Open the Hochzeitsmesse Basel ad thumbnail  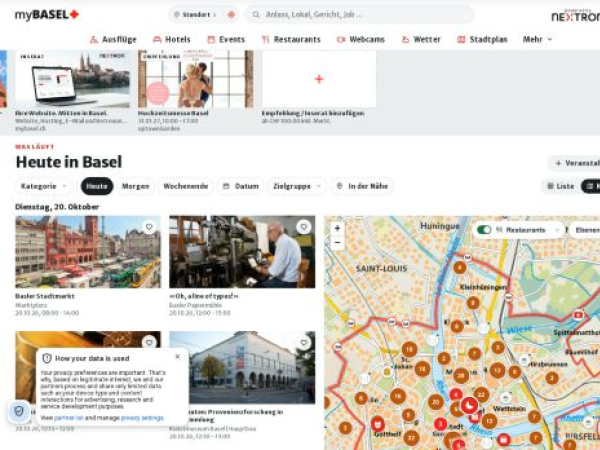196,79
